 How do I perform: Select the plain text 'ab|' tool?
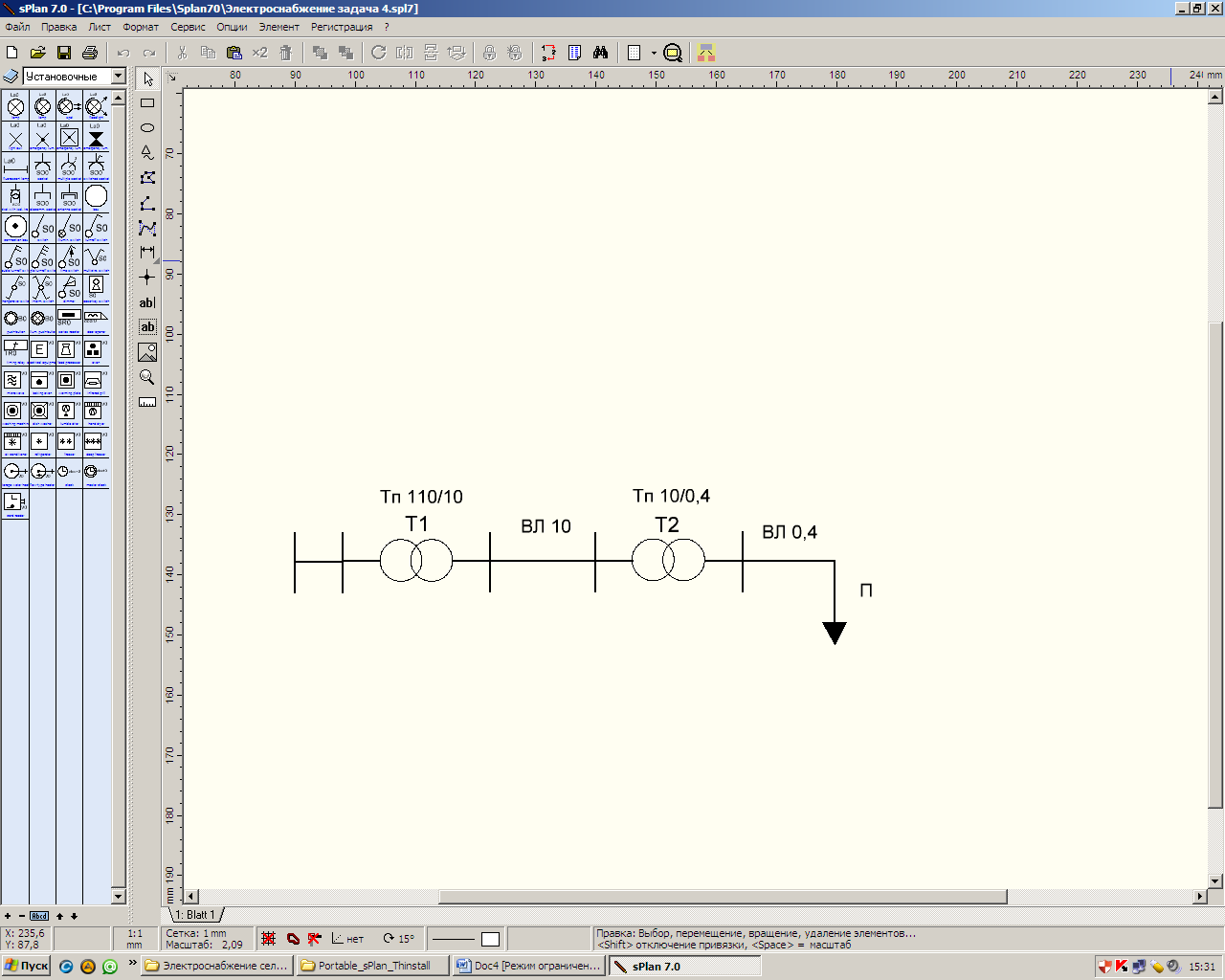(147, 302)
